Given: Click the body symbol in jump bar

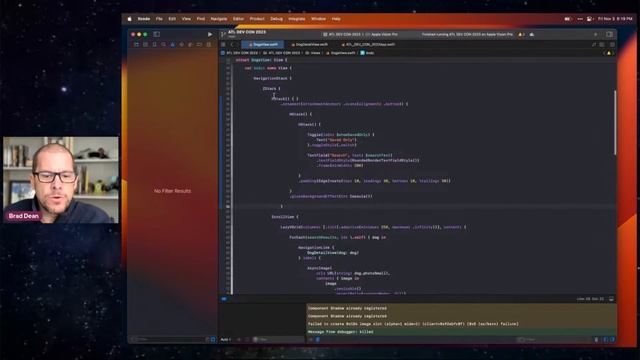Looking at the screenshot, I should [367, 53].
